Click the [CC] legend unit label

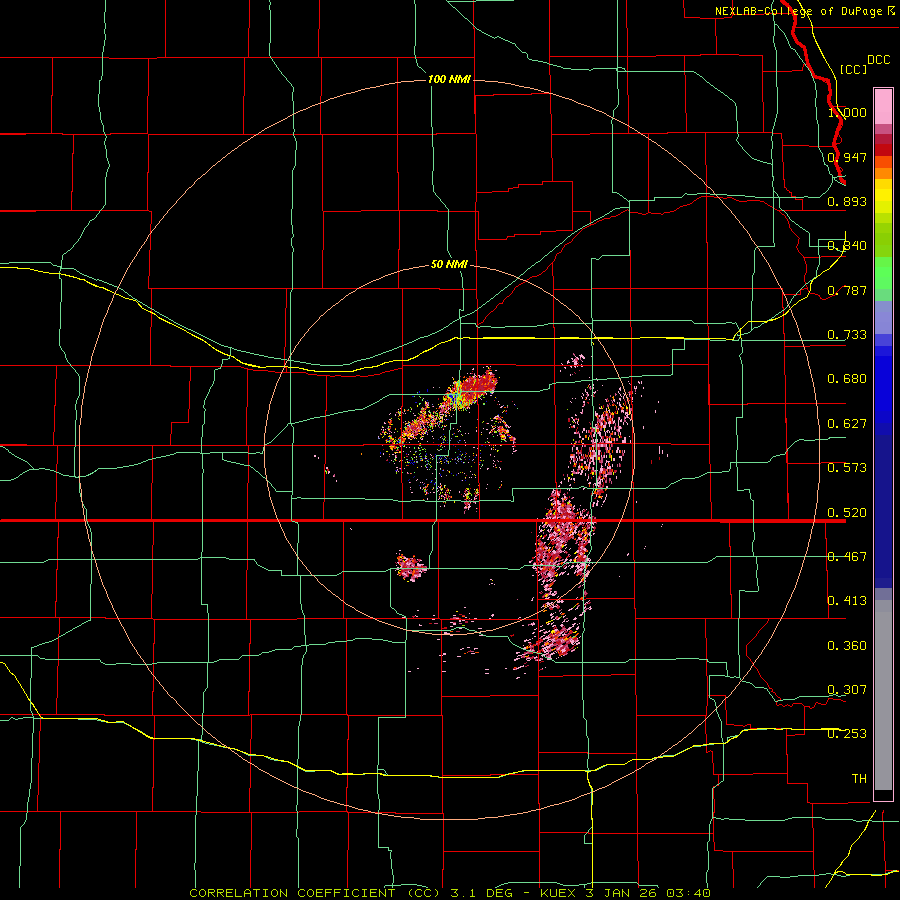coord(853,69)
